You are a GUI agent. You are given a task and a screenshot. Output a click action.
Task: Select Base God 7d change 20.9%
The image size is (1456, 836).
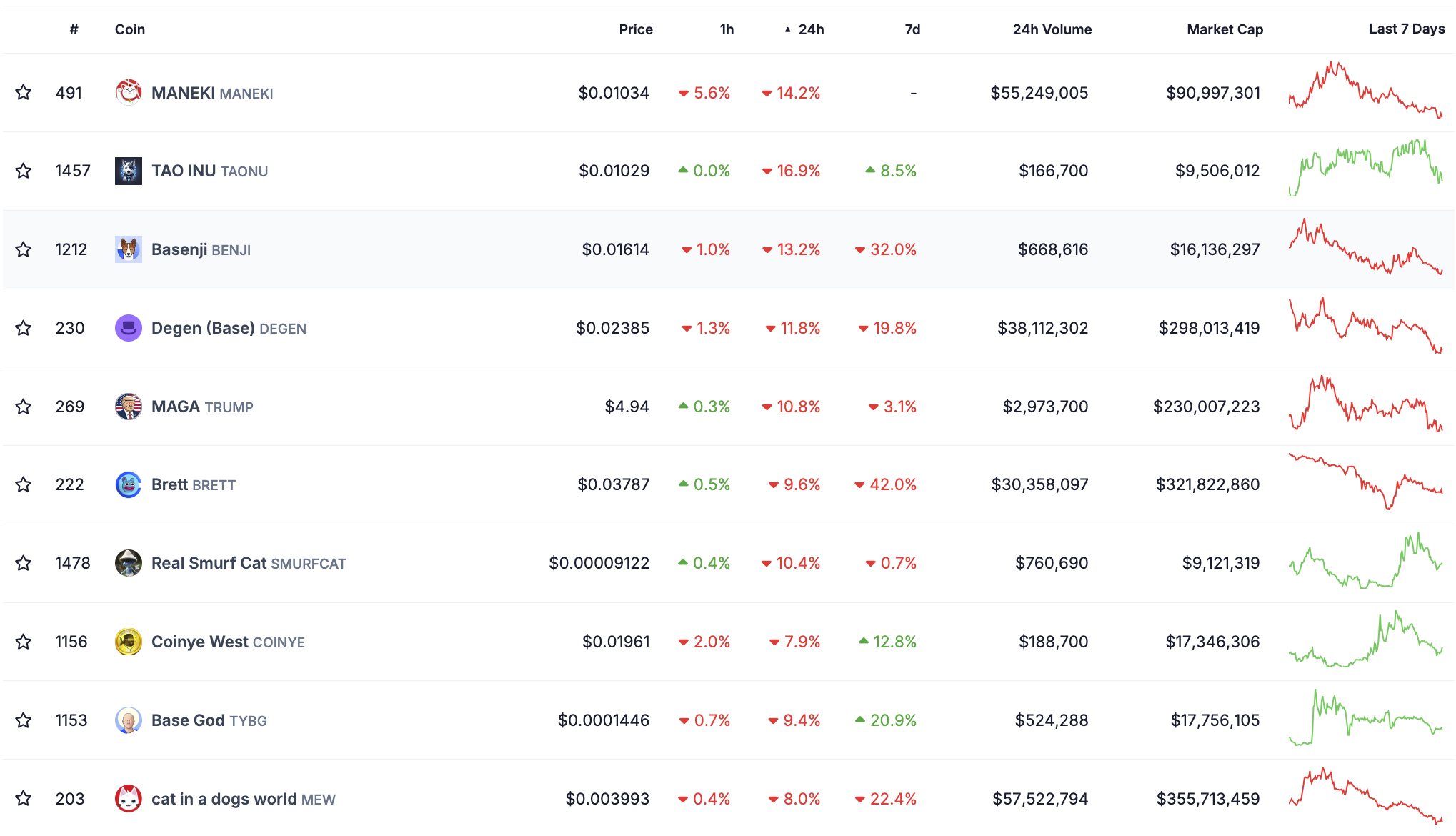[x=886, y=720]
